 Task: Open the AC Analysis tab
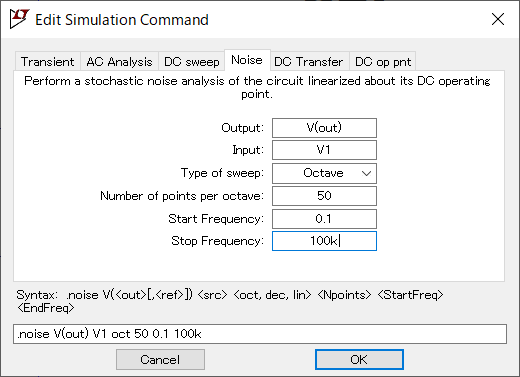pyautogui.click(x=119, y=62)
